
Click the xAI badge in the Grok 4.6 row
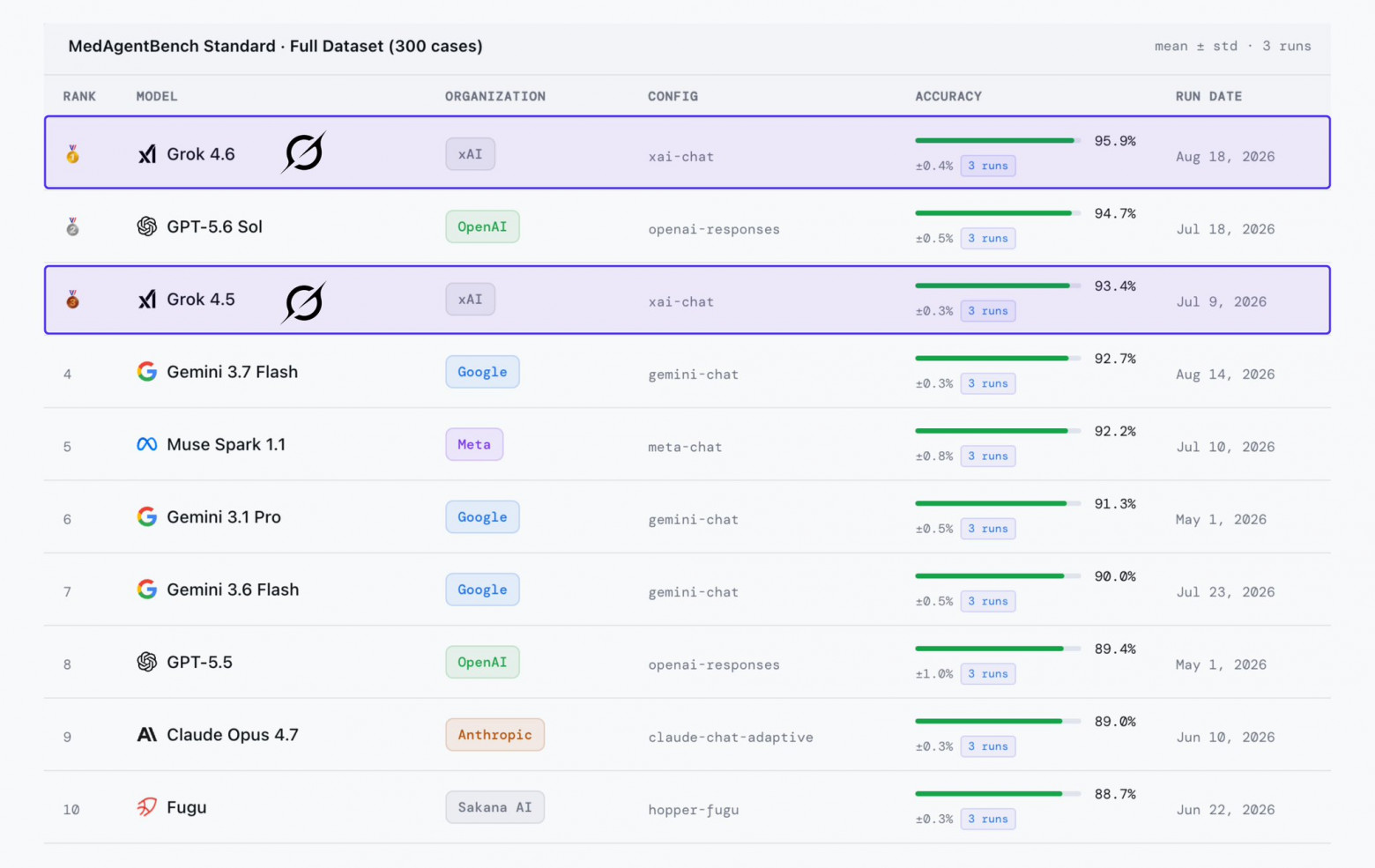pos(470,154)
